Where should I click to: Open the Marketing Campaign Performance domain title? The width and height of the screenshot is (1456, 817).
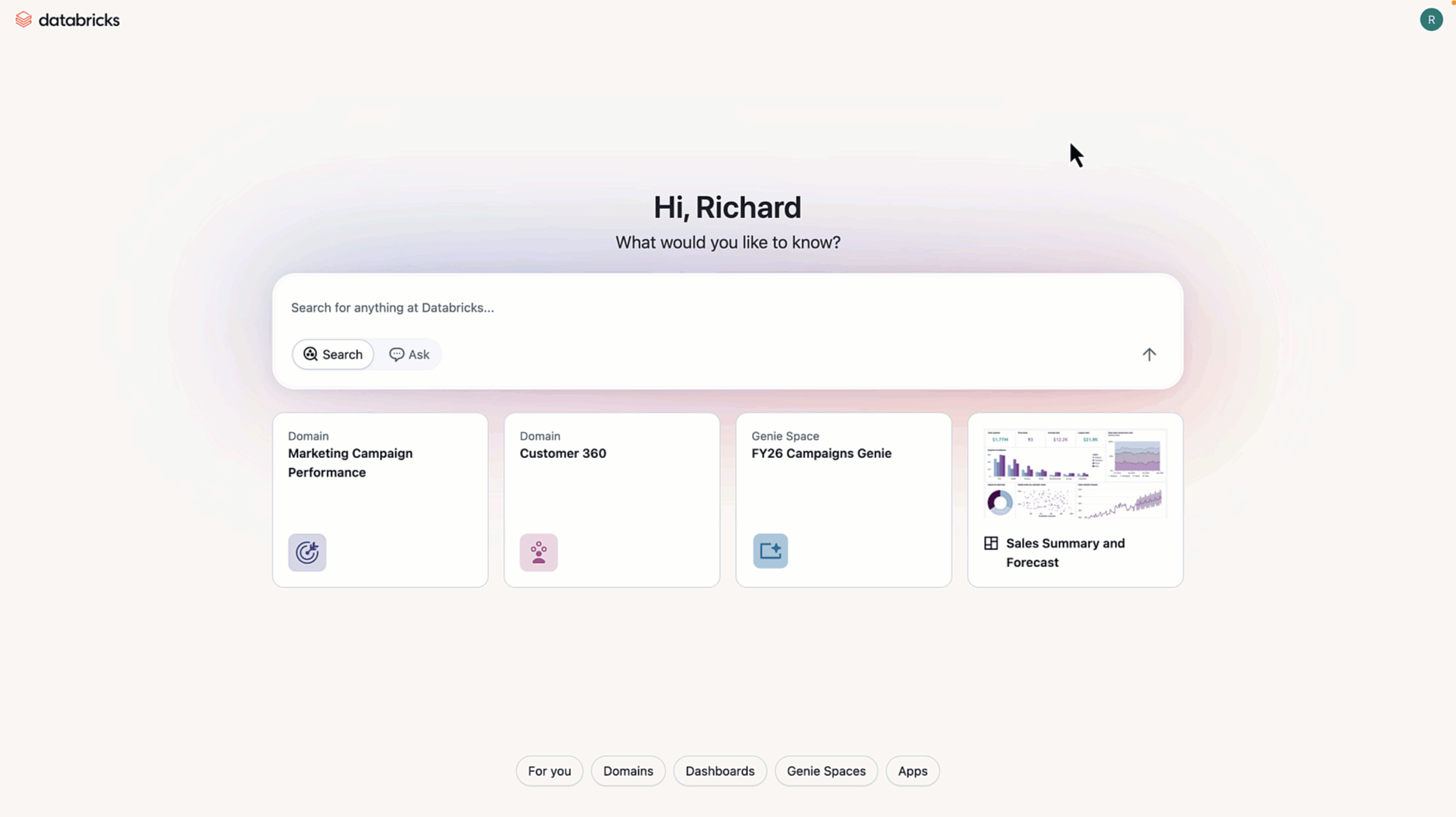[x=350, y=463]
